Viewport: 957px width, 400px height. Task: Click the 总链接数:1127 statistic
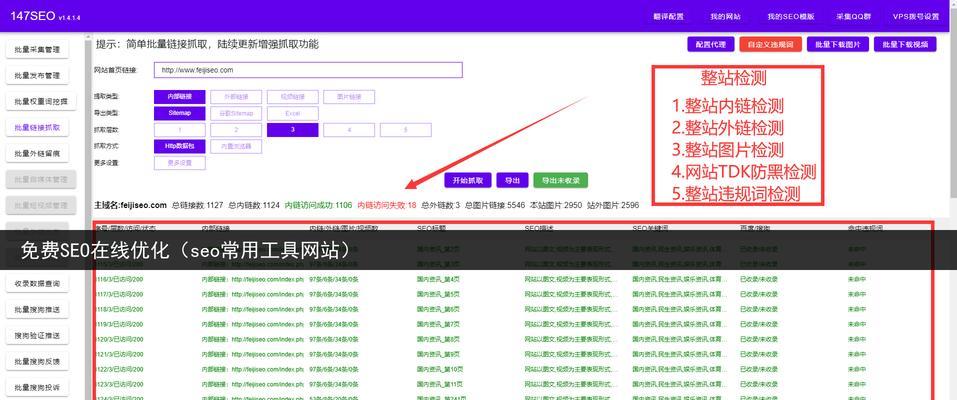[198, 205]
